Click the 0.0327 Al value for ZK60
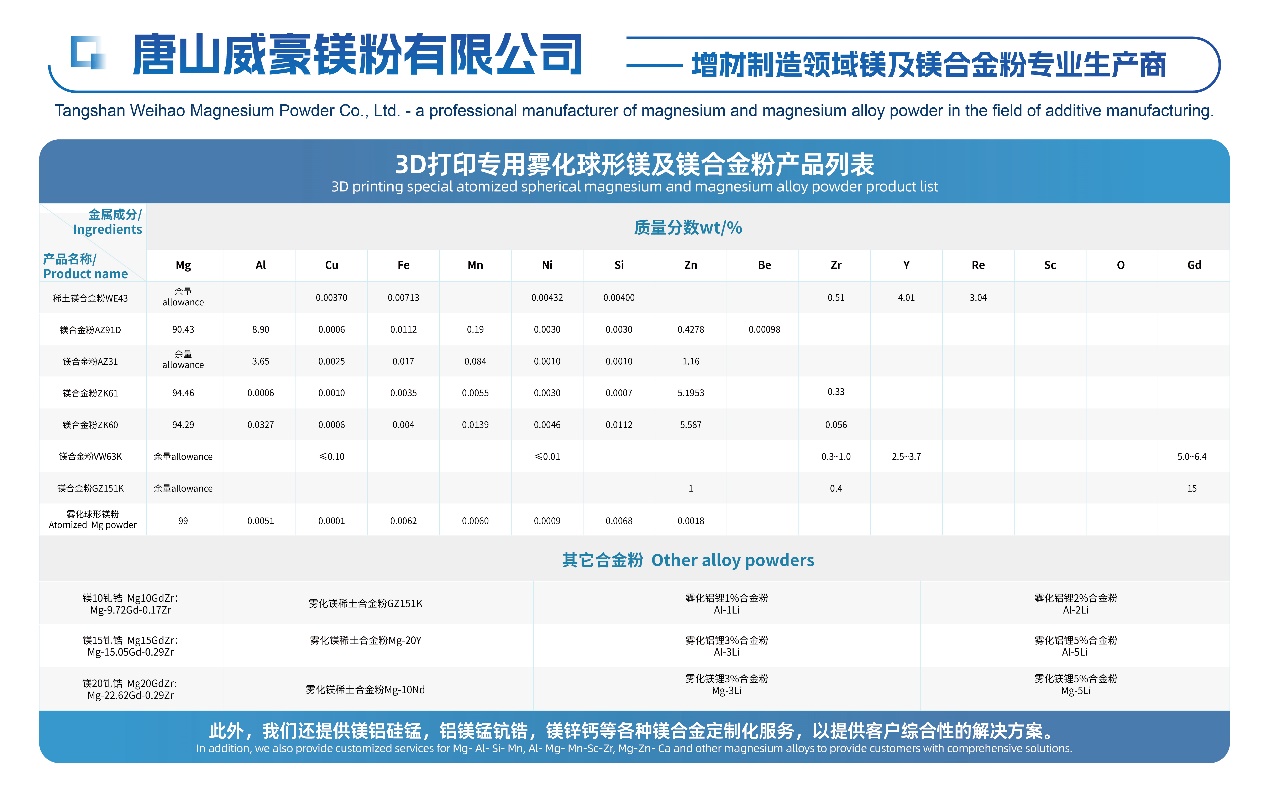Image resolution: width=1269 pixels, height=795 pixels. pyautogui.click(x=260, y=425)
